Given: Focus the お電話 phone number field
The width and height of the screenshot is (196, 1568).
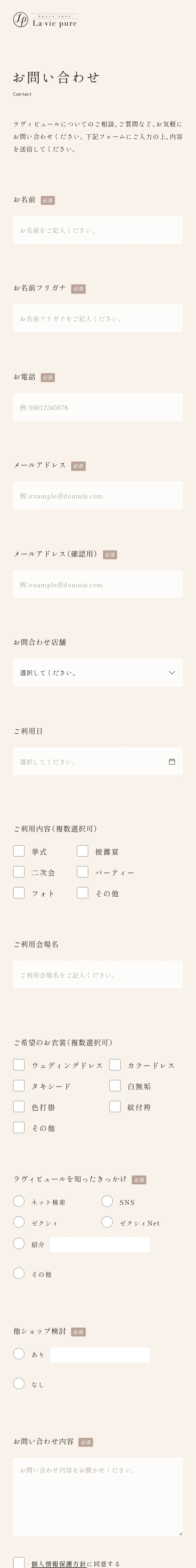Looking at the screenshot, I should [97, 407].
